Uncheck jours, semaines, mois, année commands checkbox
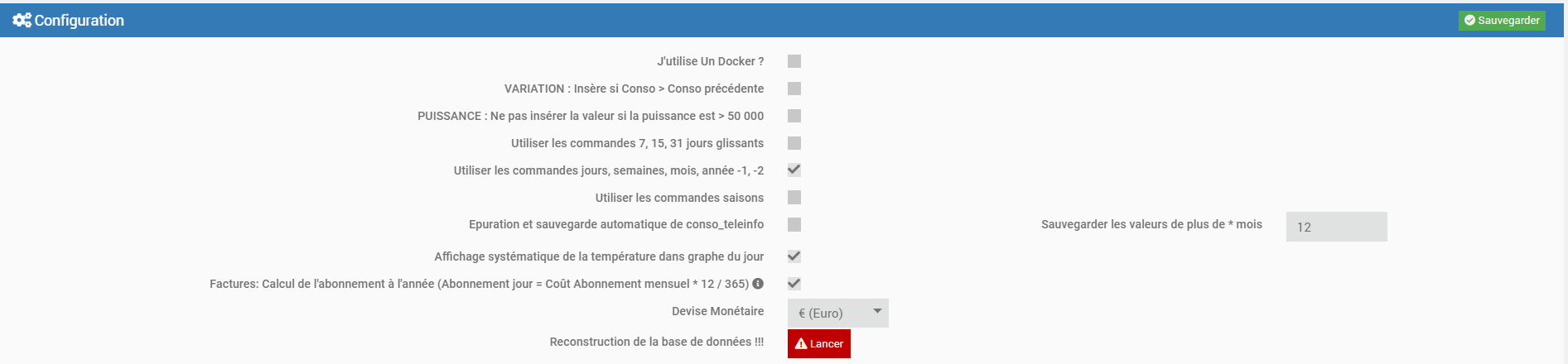Viewport: 1568px width, 364px height. [794, 170]
